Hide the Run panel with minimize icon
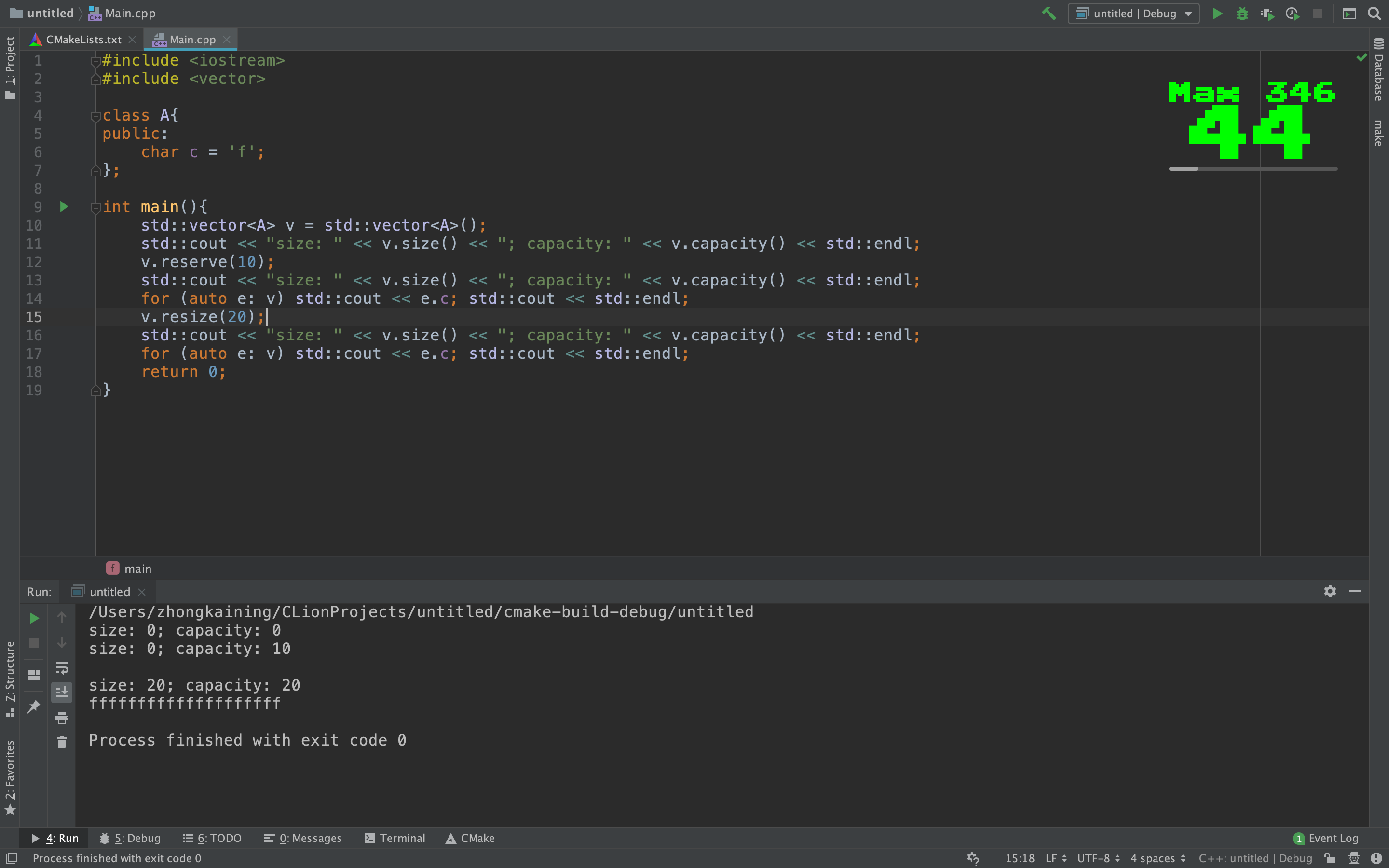1389x868 pixels. [1355, 591]
